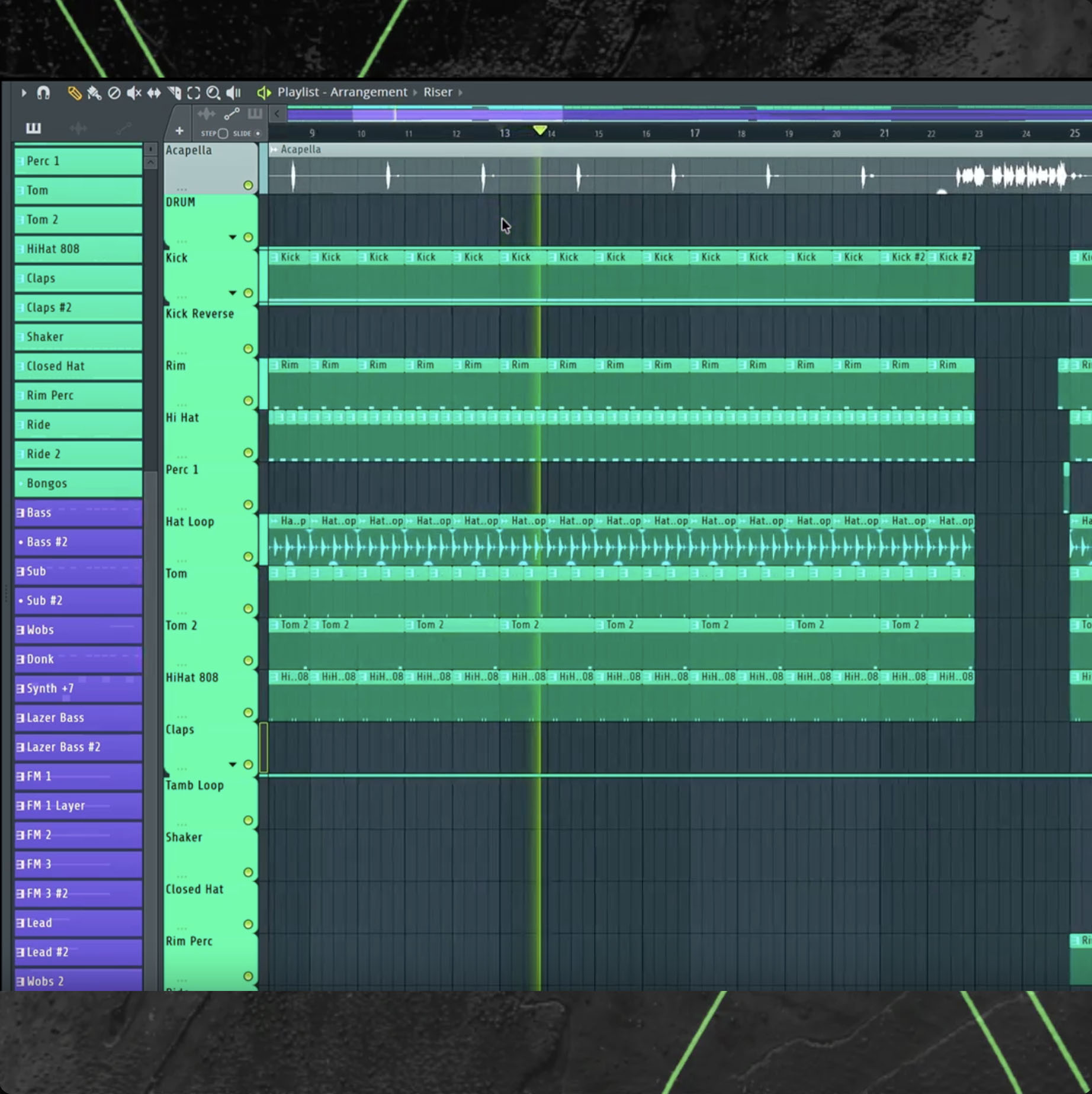Click the scroll-left arrow beside the overview bar
1092x1094 pixels.
point(277,114)
